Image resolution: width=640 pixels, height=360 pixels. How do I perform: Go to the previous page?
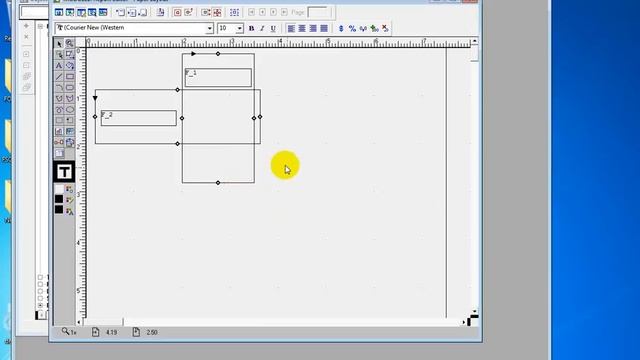click(x=262, y=13)
